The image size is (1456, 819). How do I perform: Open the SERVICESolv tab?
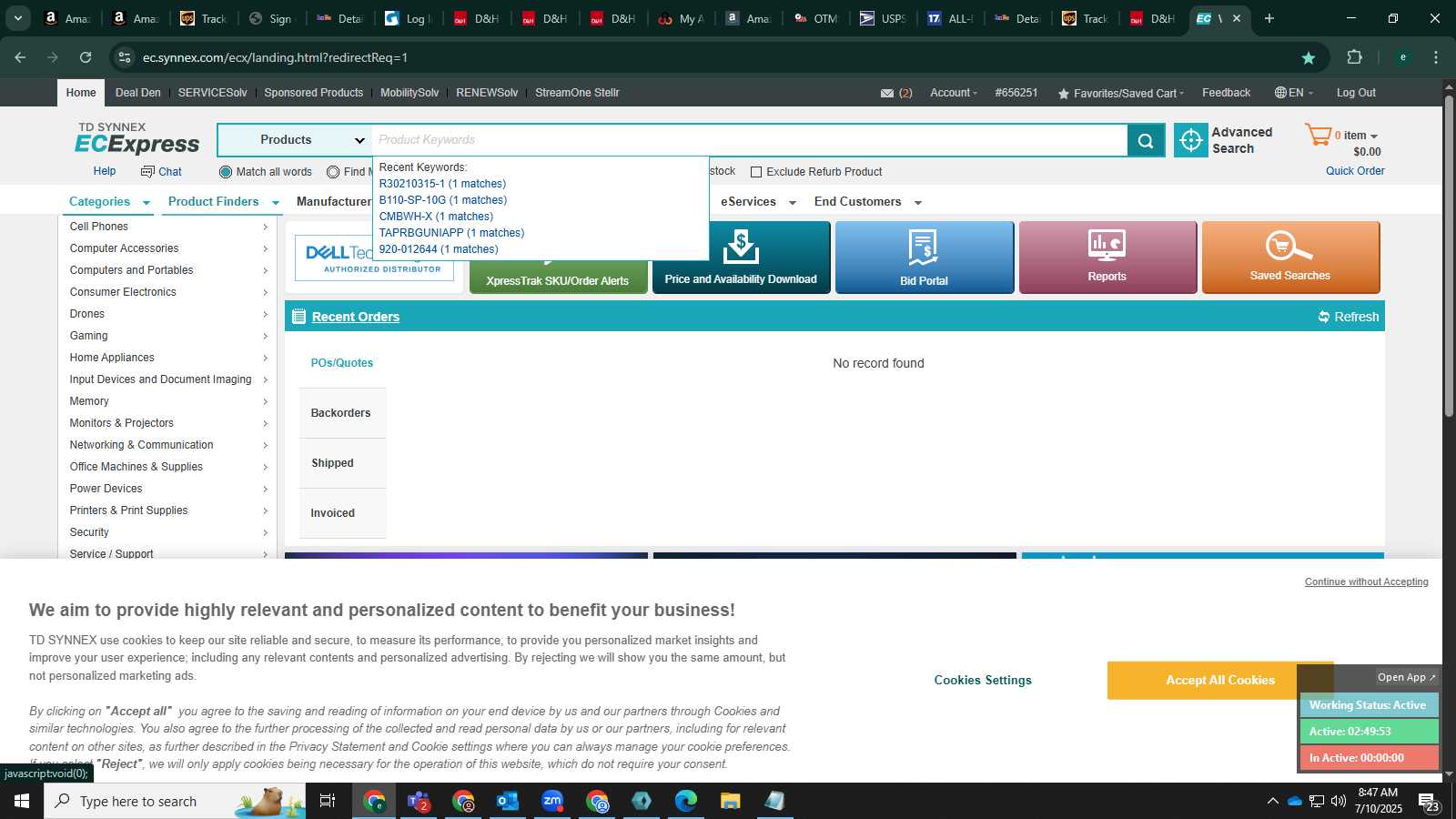click(x=212, y=93)
